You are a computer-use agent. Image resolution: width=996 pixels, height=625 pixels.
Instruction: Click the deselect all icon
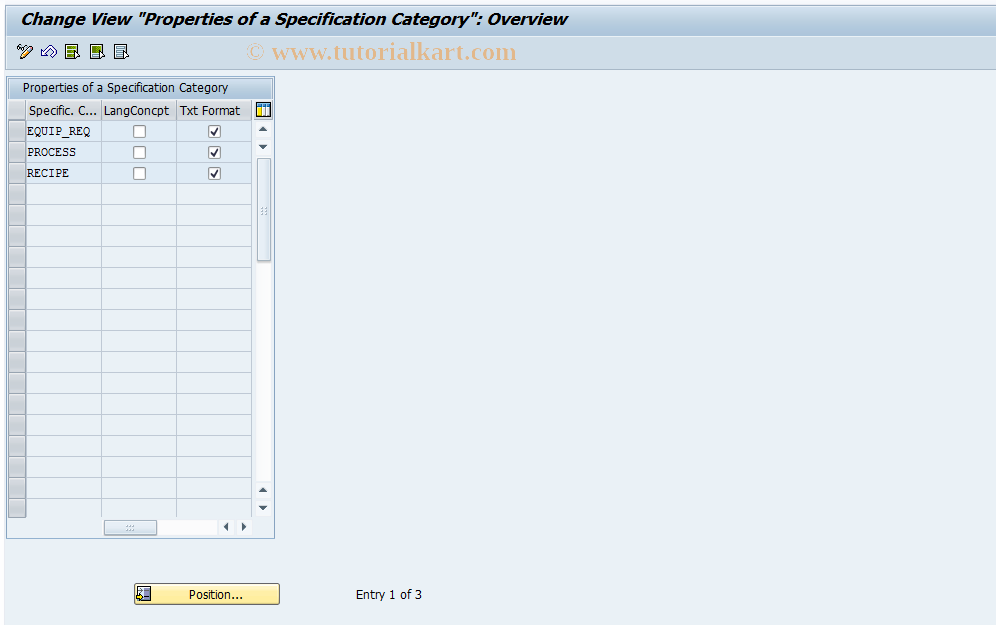pyautogui.click(x=121, y=51)
